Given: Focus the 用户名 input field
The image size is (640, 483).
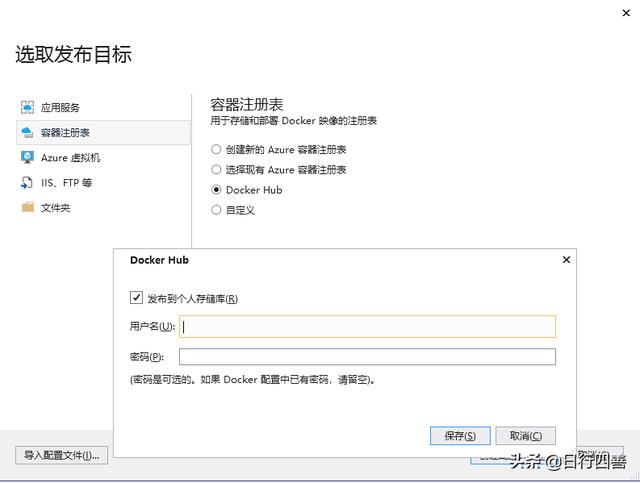Looking at the screenshot, I should [367, 327].
